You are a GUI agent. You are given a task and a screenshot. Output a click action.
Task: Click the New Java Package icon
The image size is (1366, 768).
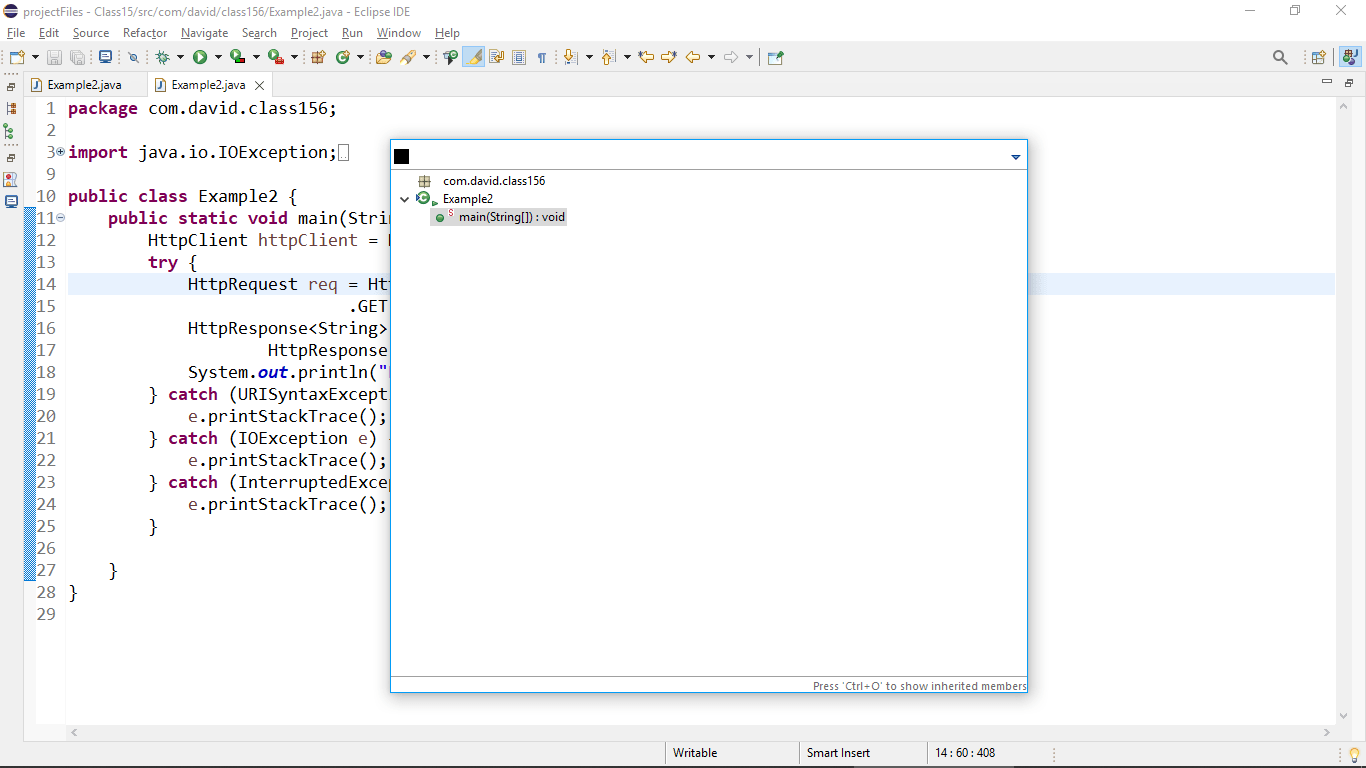[x=319, y=57]
